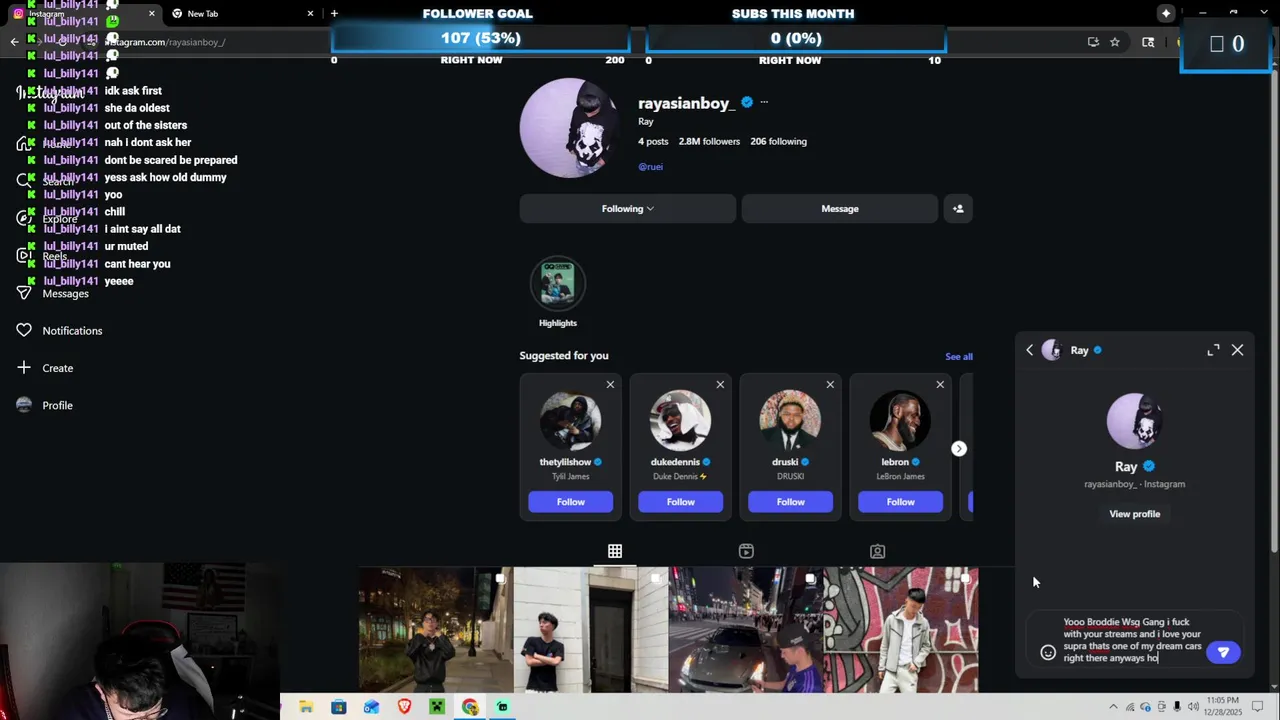
Task: Open post of man with crossed arms
Action: 590,630
